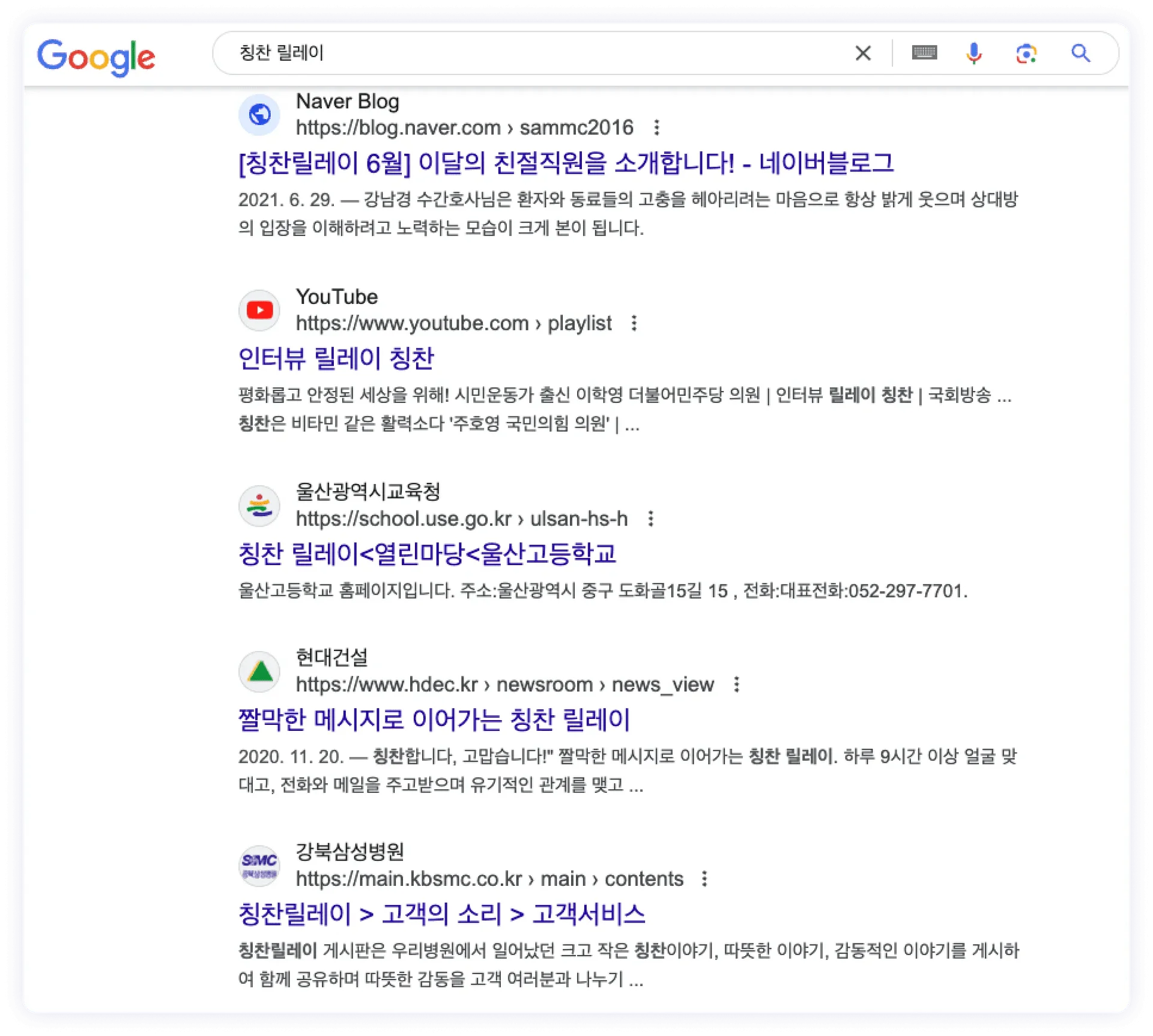Open more options for Naver Blog result

656,127
